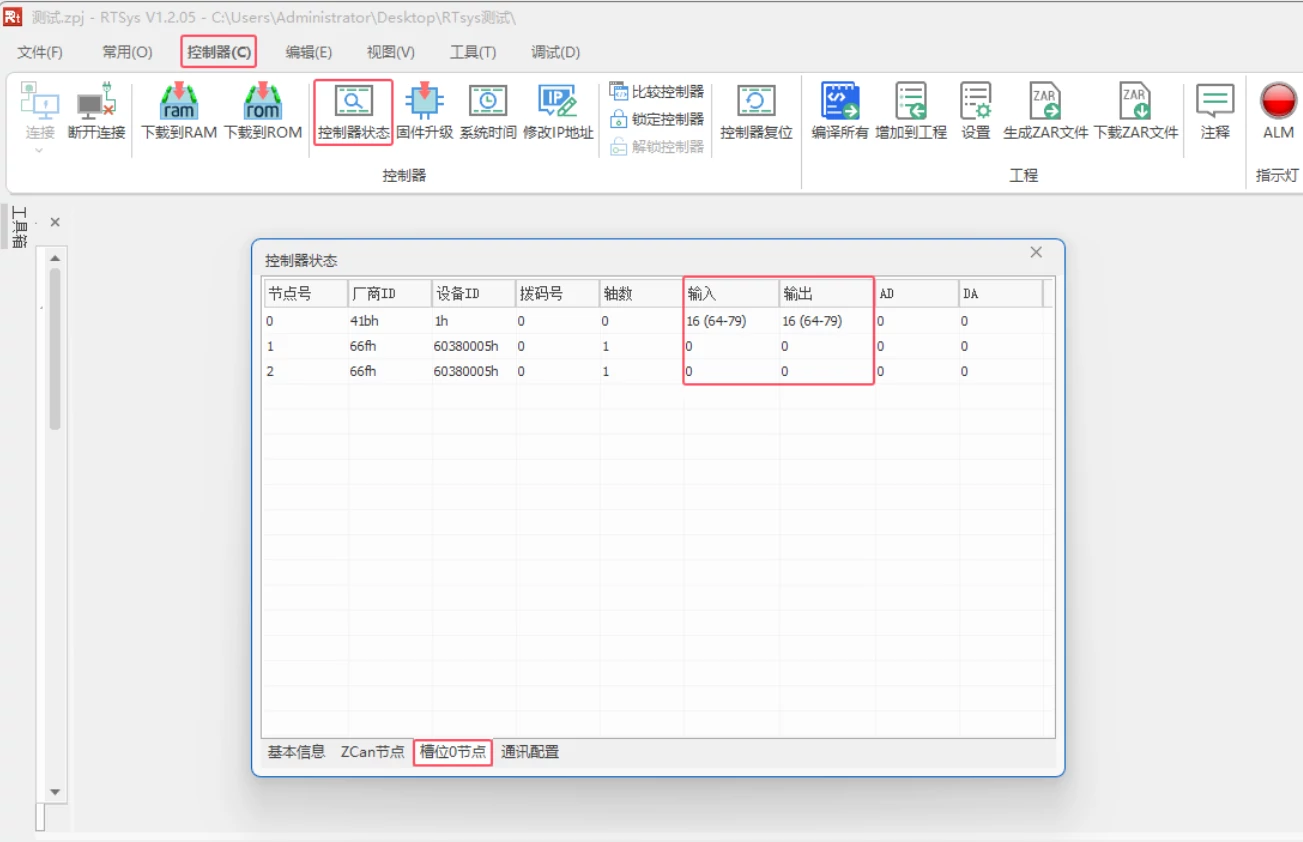Click the 下载到ROM icon
Viewport: 1303px width, 842px height.
coord(260,112)
